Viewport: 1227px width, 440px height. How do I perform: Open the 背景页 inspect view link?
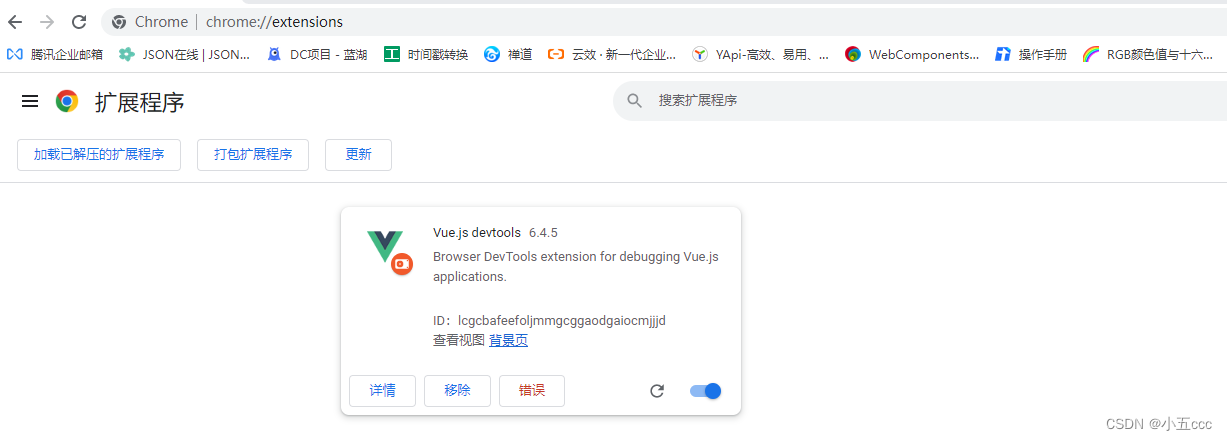(x=508, y=341)
